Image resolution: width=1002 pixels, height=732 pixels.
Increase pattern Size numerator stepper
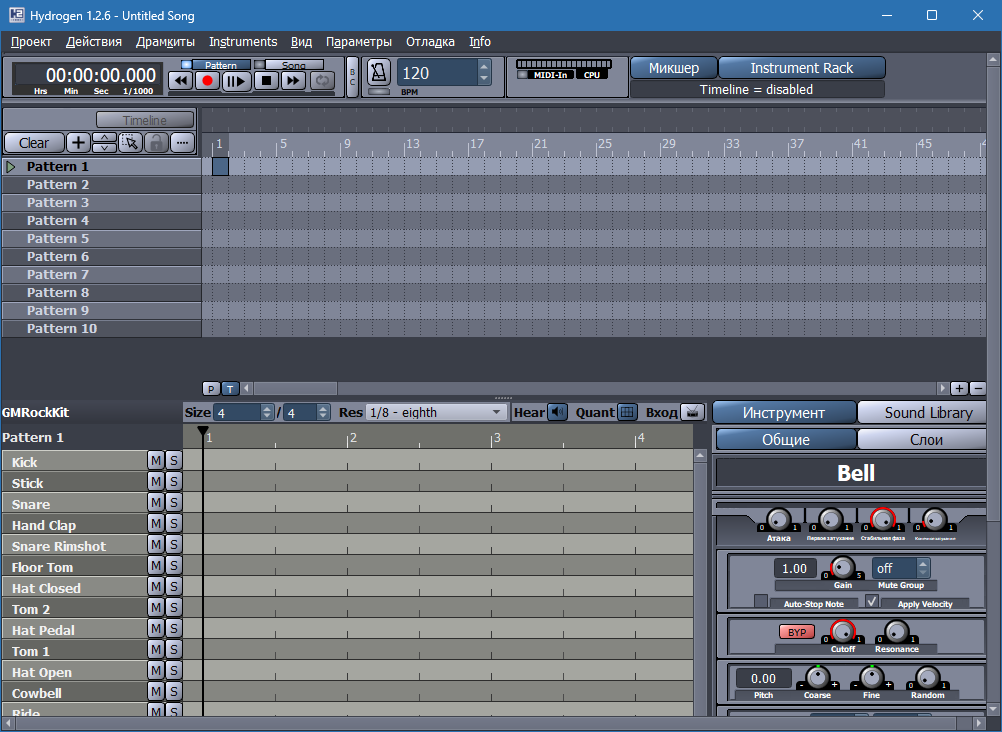click(x=267, y=408)
